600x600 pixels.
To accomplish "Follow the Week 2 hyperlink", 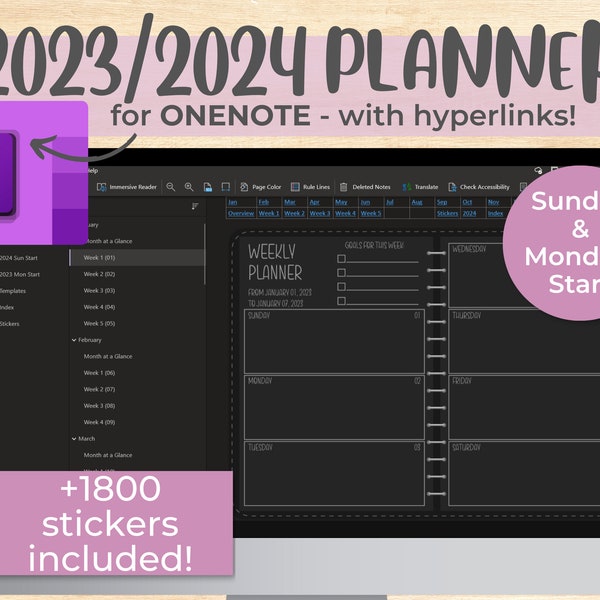I will (x=295, y=214).
